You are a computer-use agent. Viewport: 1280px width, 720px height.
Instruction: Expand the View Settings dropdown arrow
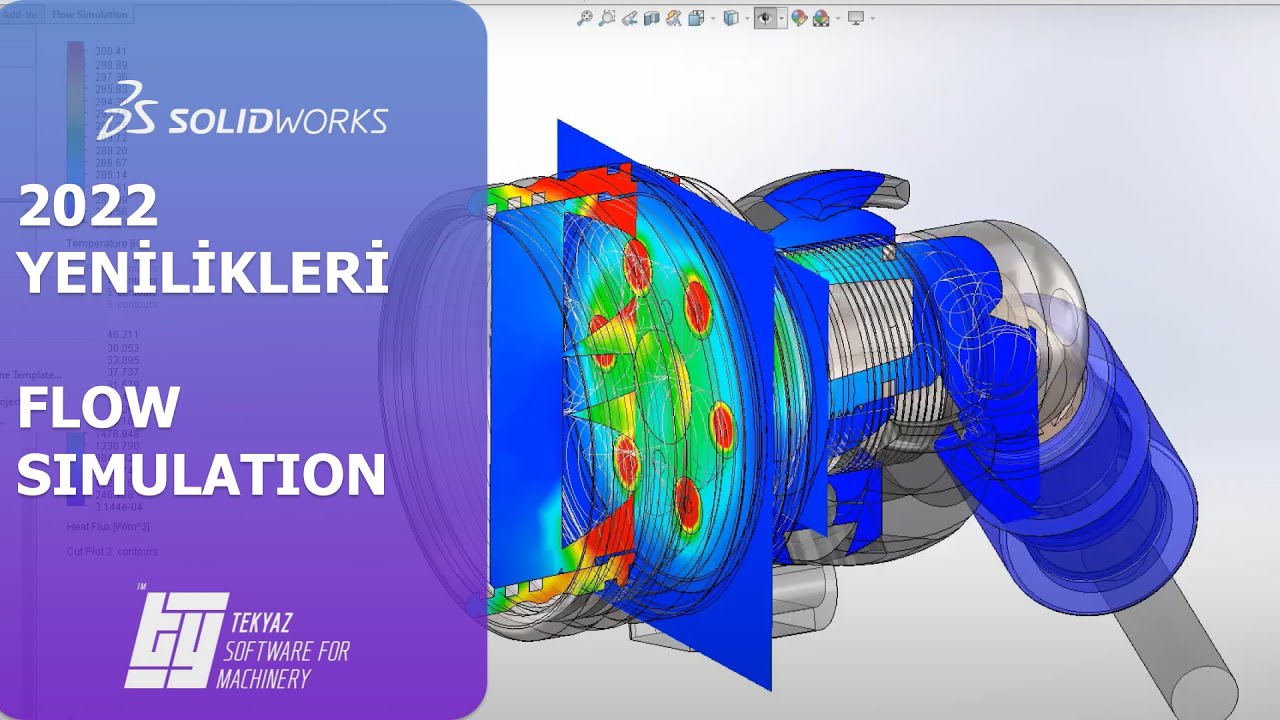point(873,18)
